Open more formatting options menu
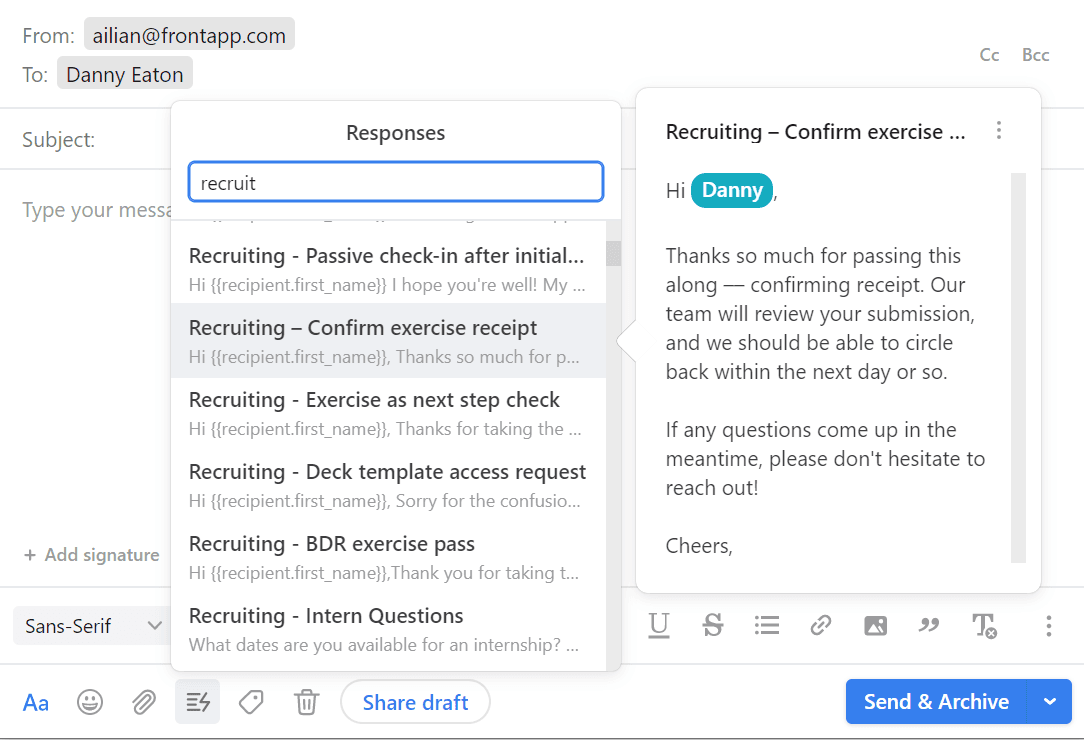Viewport: 1084px width, 740px height. pos(1049,625)
